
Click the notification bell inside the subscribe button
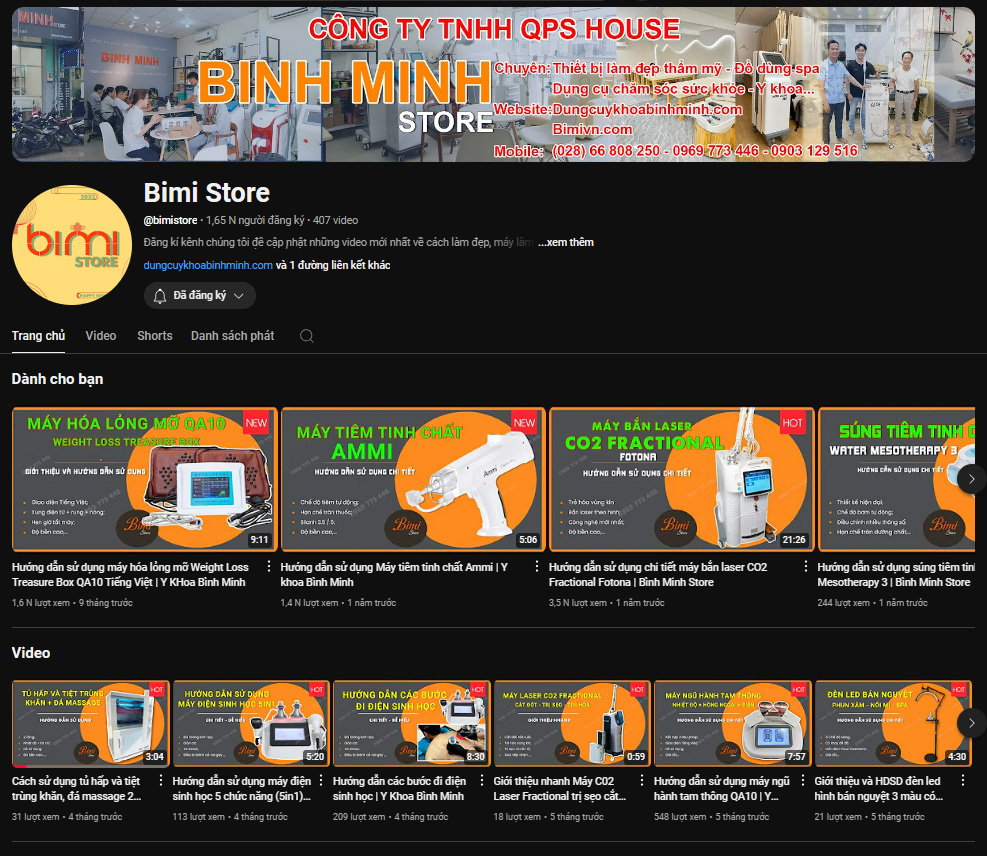pos(160,296)
